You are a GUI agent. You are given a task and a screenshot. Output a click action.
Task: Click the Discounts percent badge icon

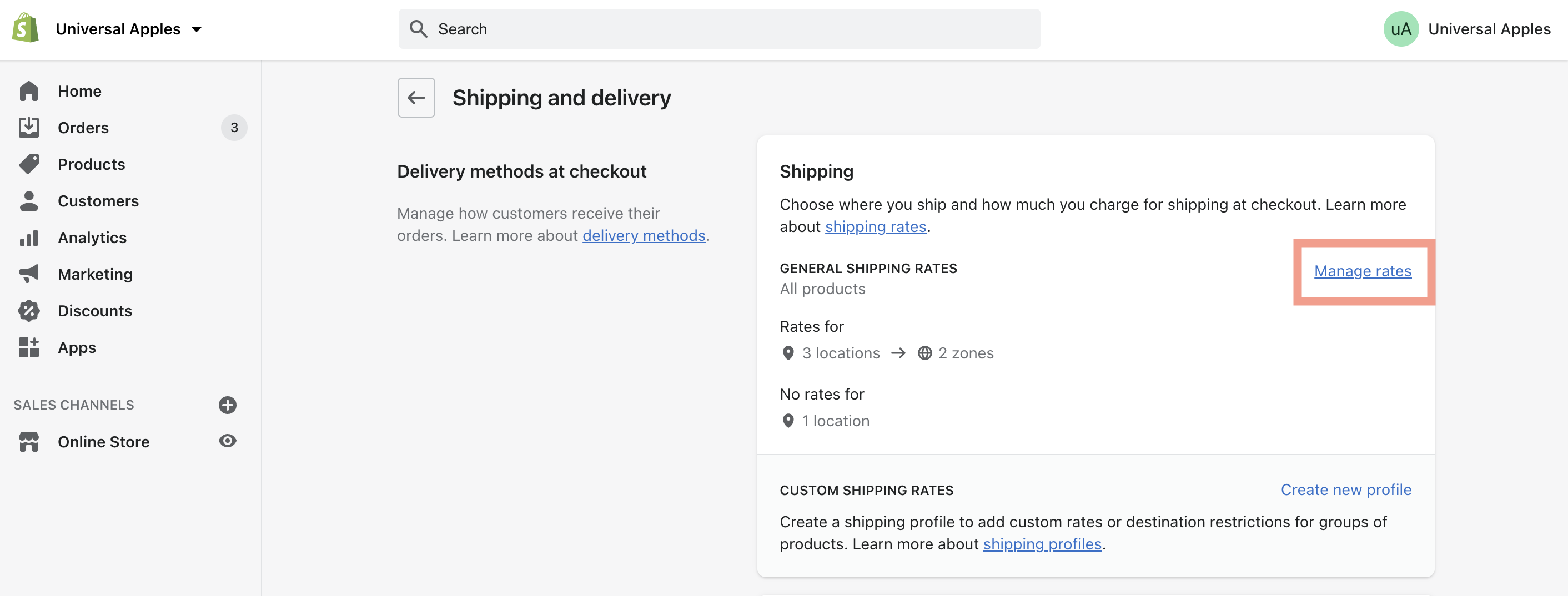click(x=29, y=311)
